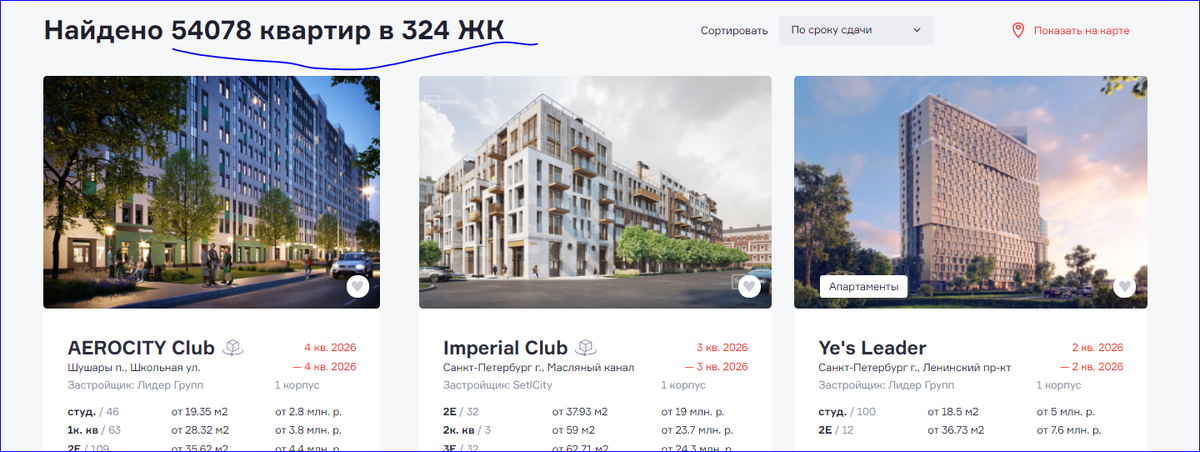This screenshot has height=452, width=1200.
Task: Open 3D tour icon beside AEROCITY Club
Action: (x=232, y=348)
